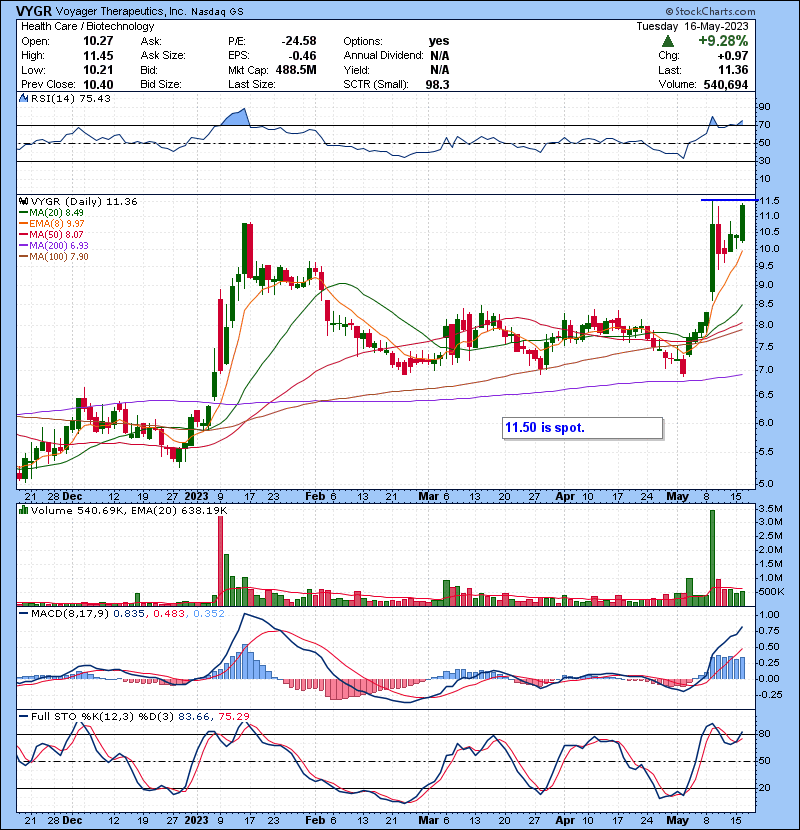
Task: Click the Mkt Cap value 488.5M
Action: point(296,70)
